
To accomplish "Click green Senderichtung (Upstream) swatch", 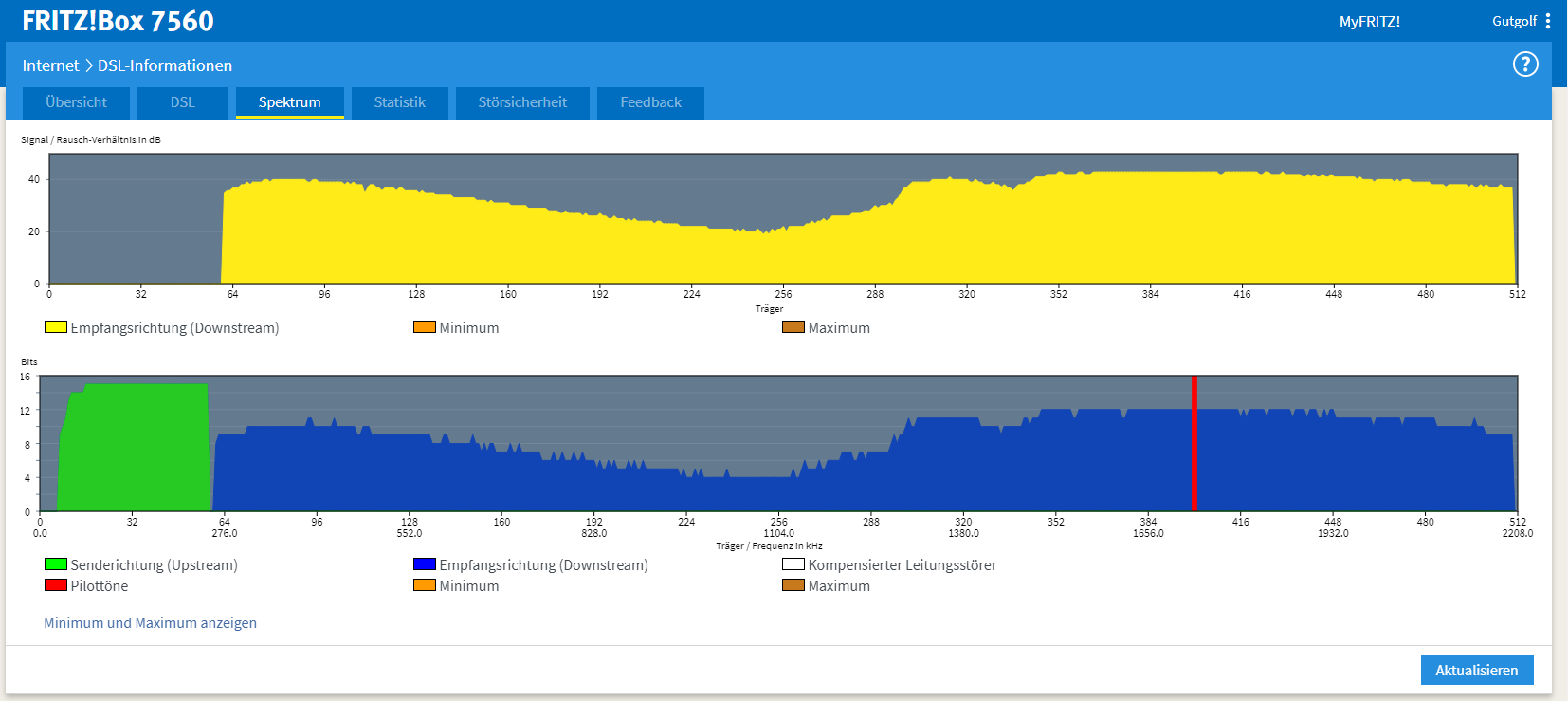I will click(56, 564).
